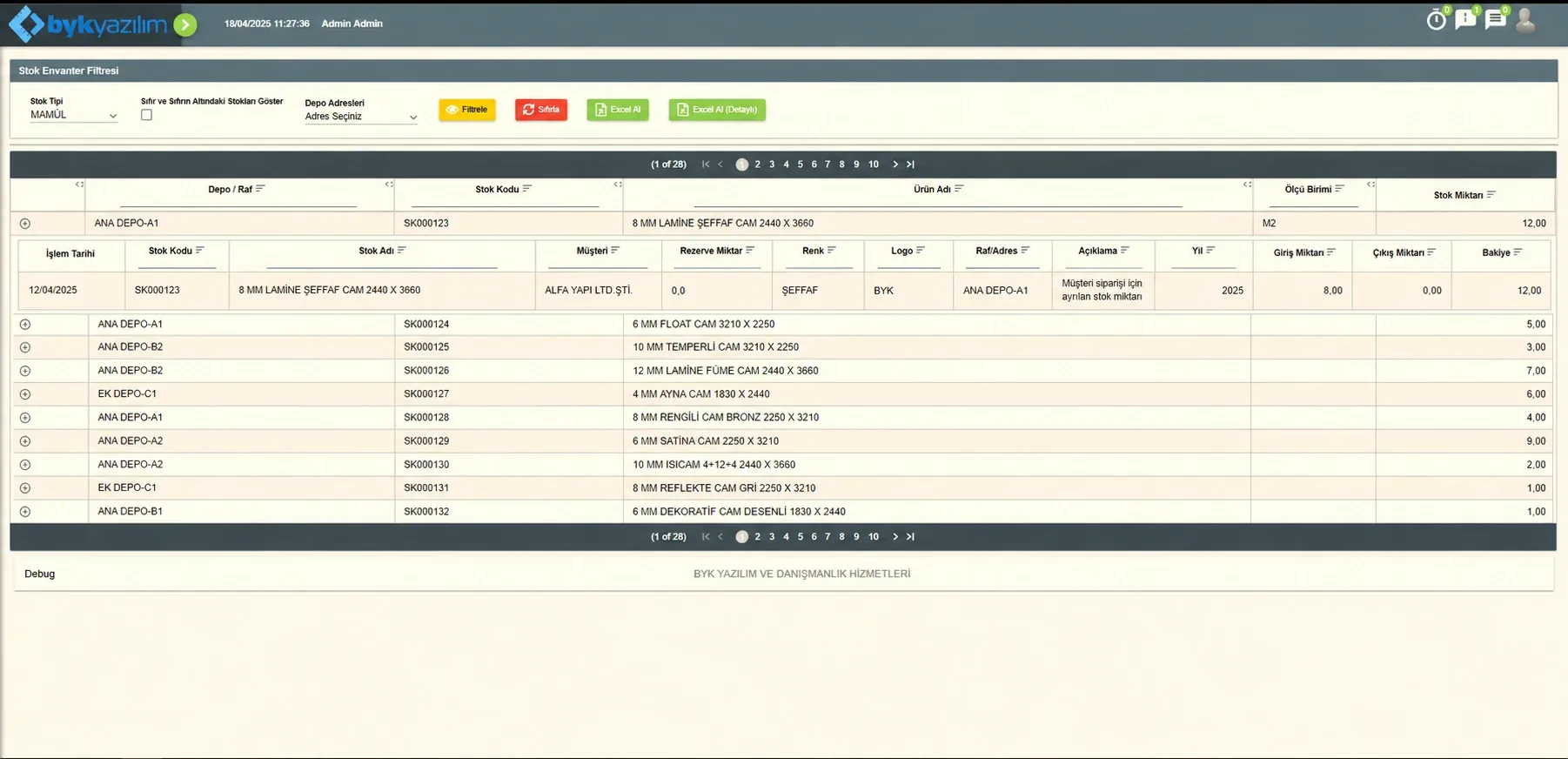
Task: Expand the SK000130 row details
Action: click(25, 465)
